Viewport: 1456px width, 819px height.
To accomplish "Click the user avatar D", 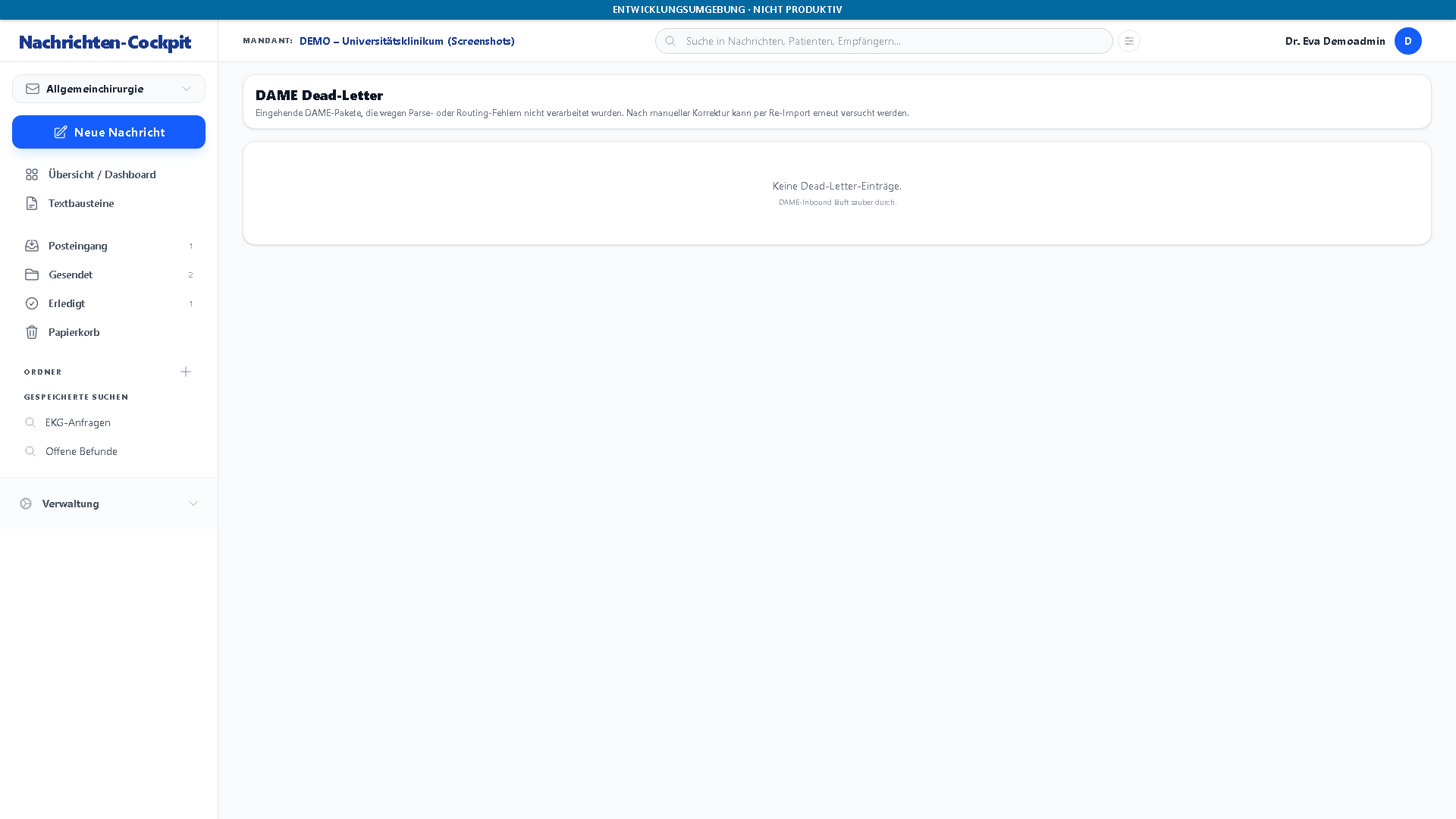I will [x=1408, y=41].
